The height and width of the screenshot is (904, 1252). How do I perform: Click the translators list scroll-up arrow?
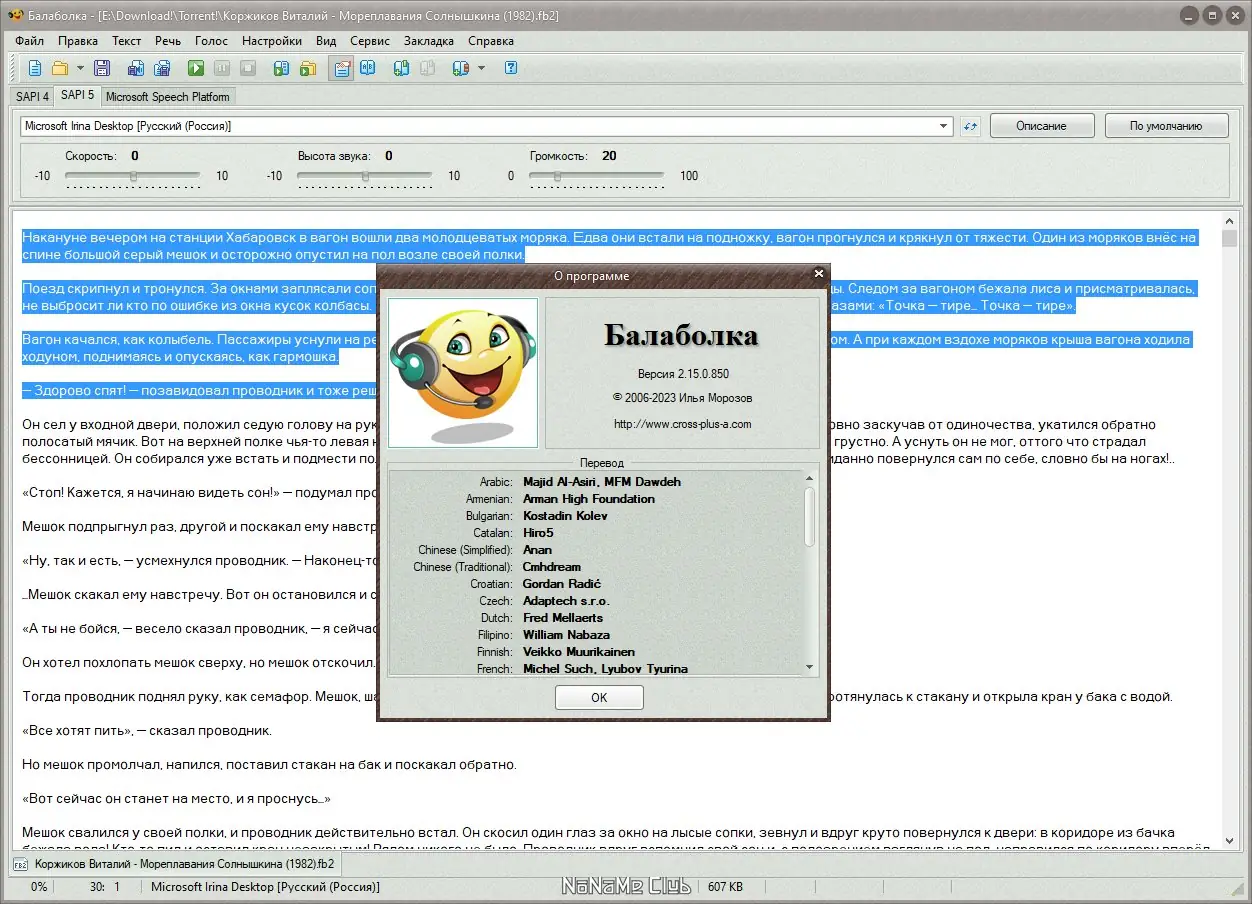(810, 480)
